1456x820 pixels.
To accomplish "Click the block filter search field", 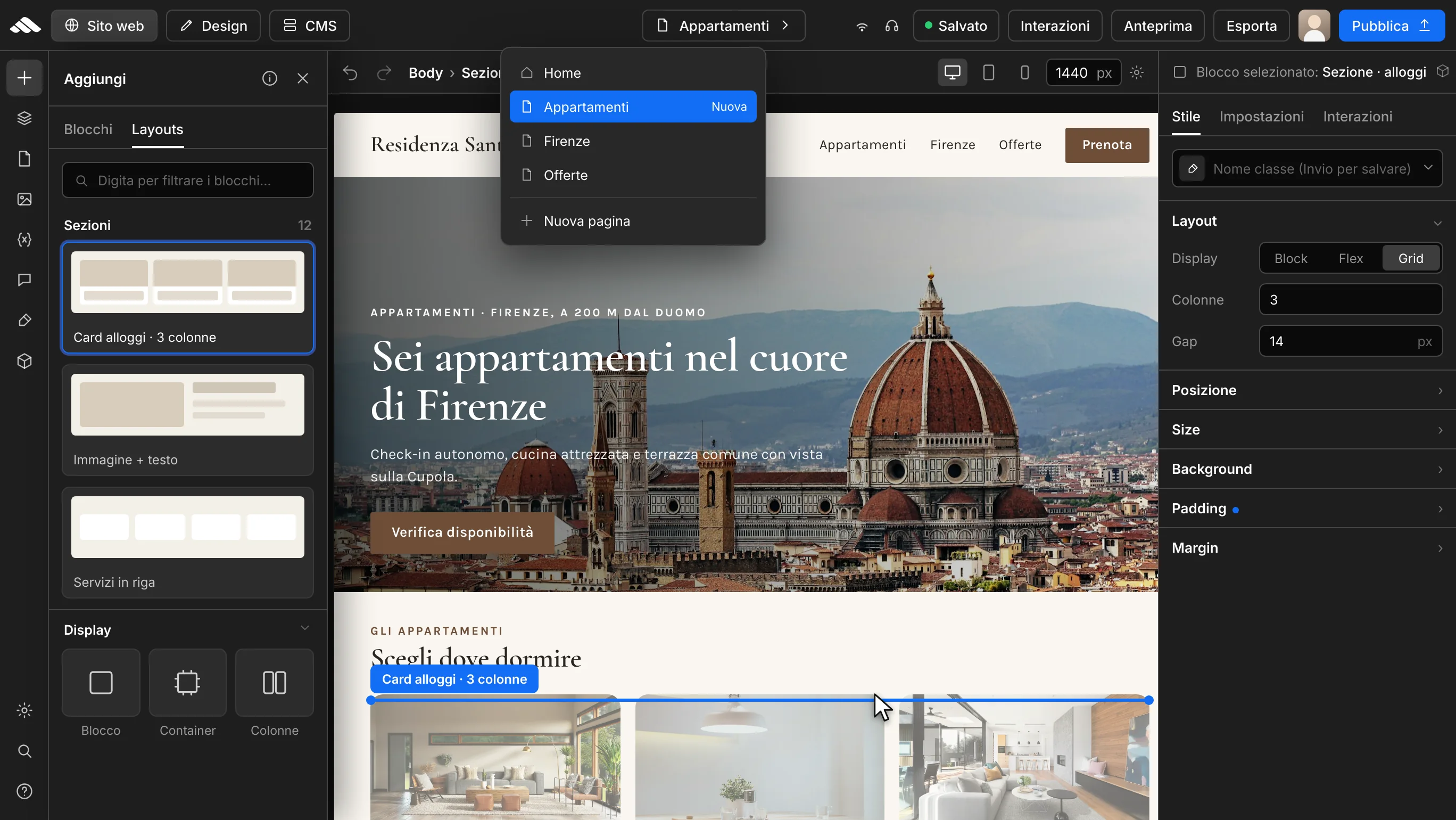I will pyautogui.click(x=188, y=181).
